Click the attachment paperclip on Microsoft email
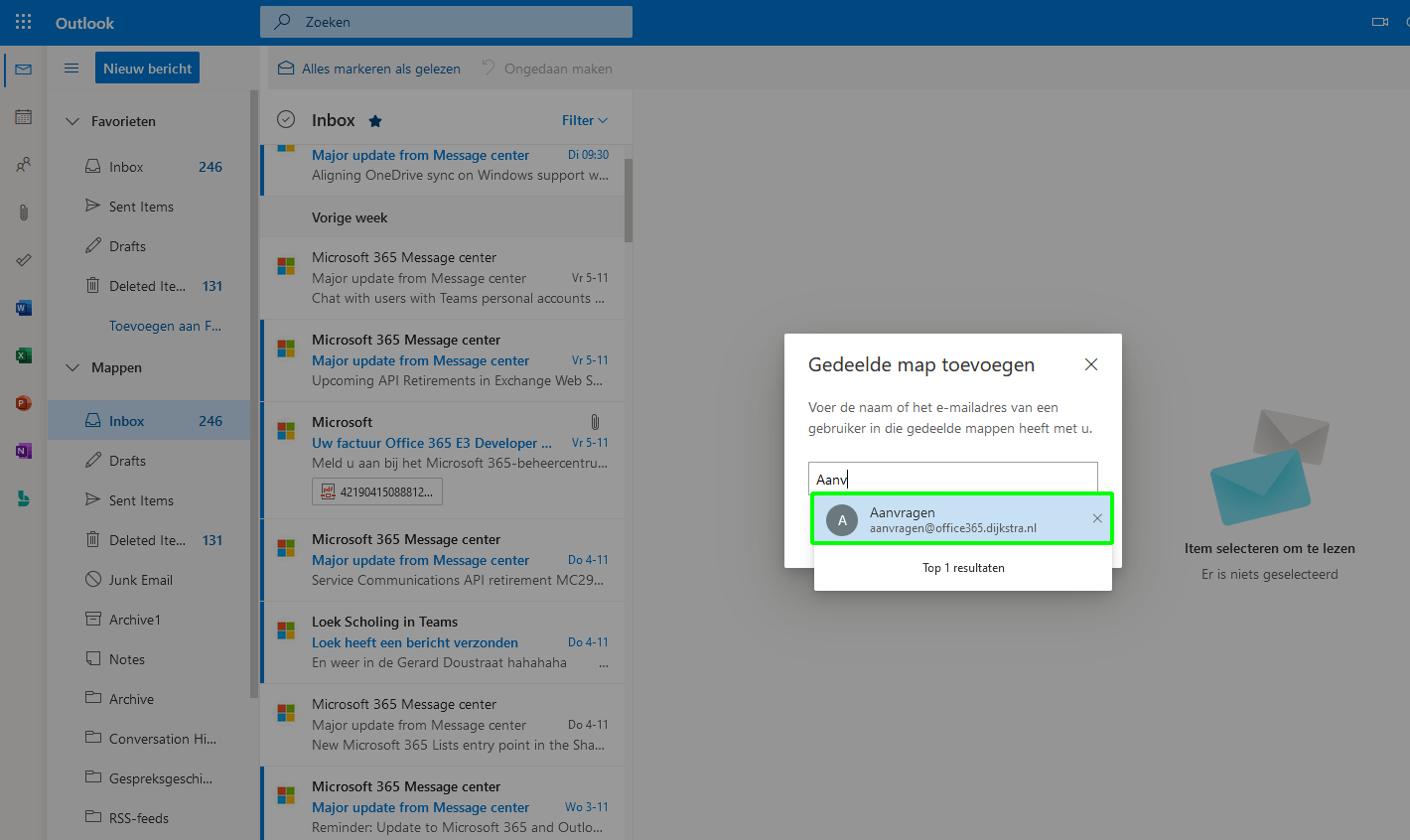Image resolution: width=1410 pixels, height=840 pixels. (x=595, y=422)
